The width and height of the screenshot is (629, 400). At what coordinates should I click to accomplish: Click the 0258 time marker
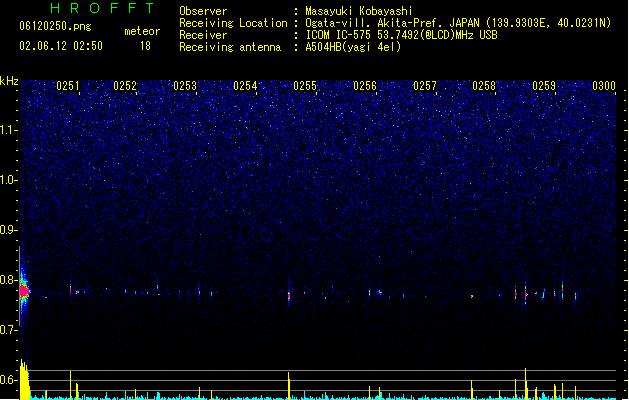pyautogui.click(x=484, y=86)
